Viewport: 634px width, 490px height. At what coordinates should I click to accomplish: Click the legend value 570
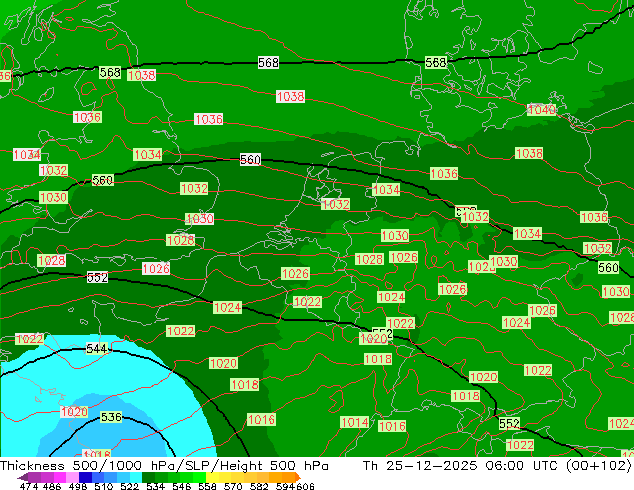[x=233, y=486]
